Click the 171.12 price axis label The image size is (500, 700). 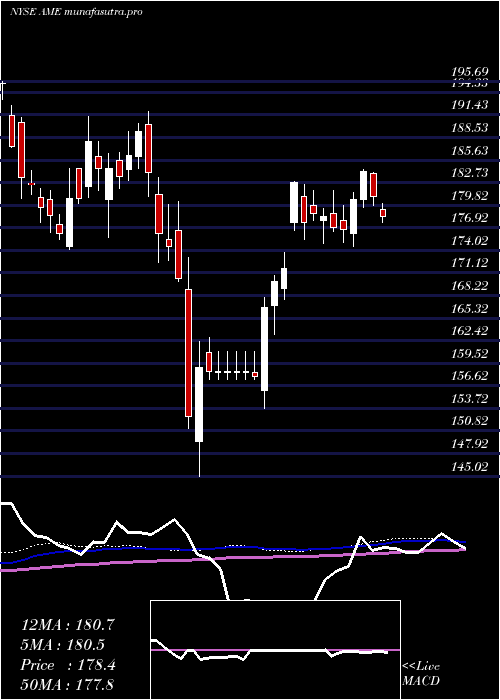pyautogui.click(x=469, y=263)
